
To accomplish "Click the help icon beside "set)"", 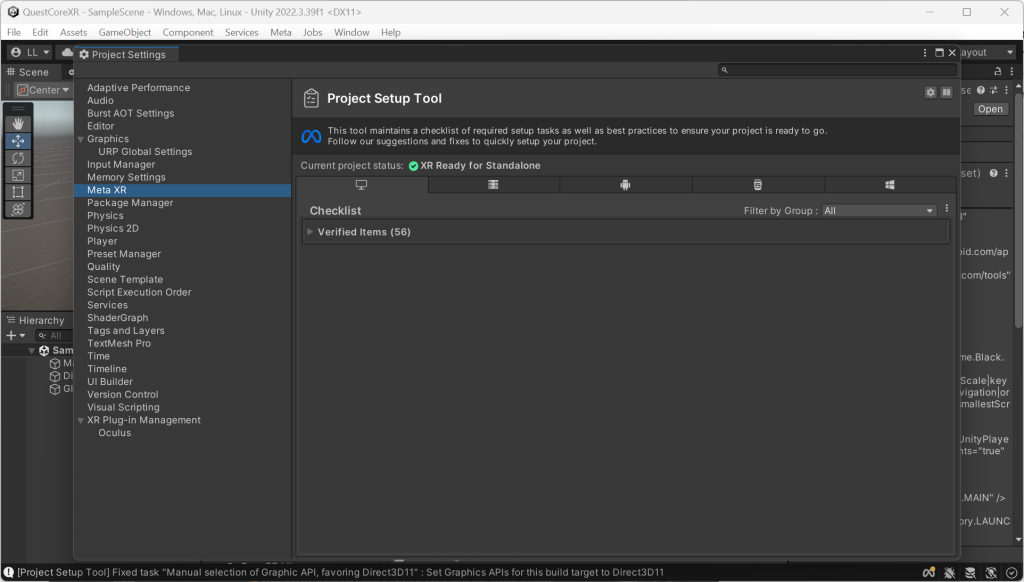I will (993, 173).
